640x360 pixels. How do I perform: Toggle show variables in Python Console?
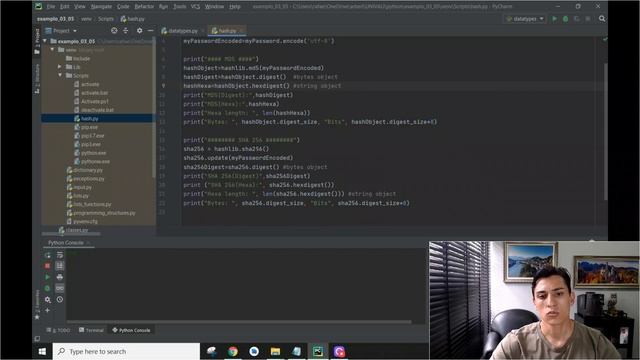[60, 288]
